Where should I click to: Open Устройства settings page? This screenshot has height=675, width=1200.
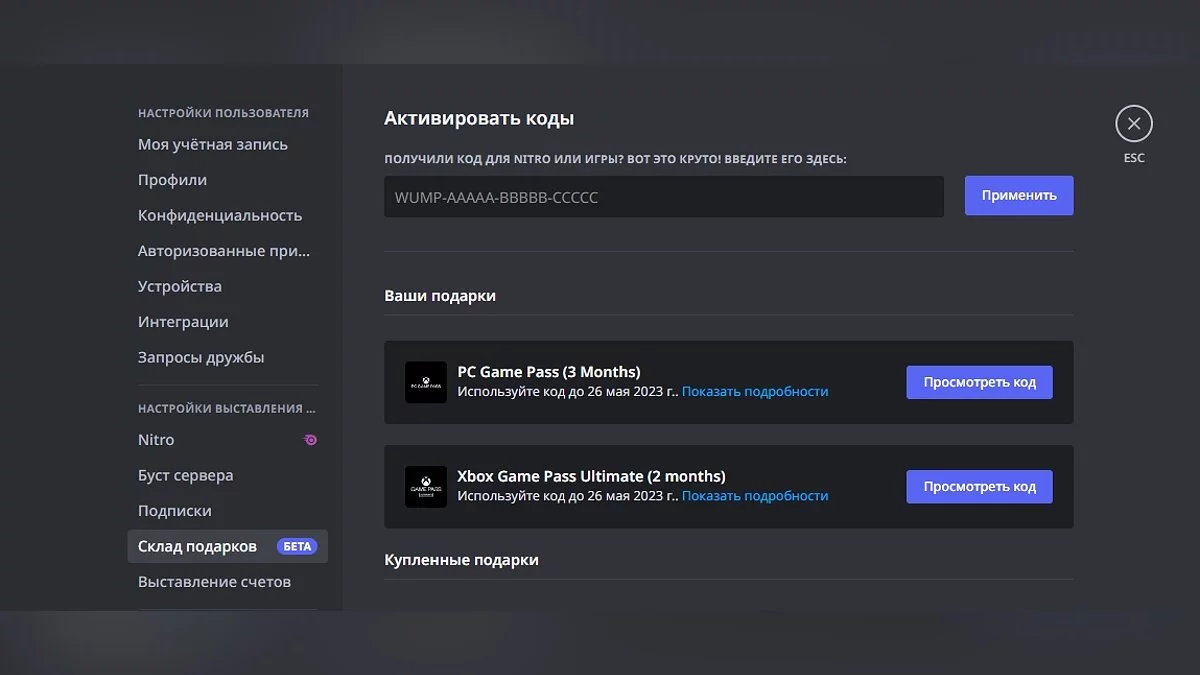tap(180, 286)
